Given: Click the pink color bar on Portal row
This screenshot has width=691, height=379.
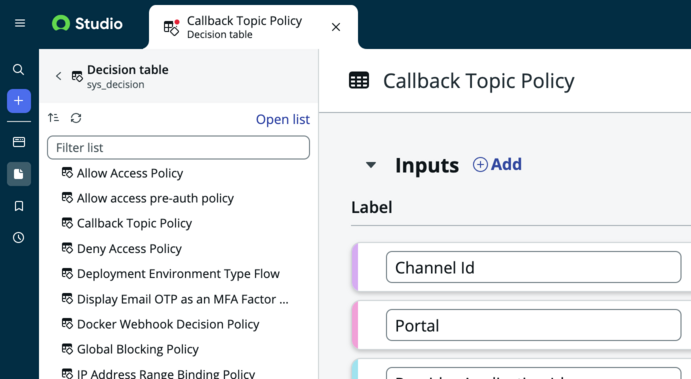Looking at the screenshot, I should point(355,325).
